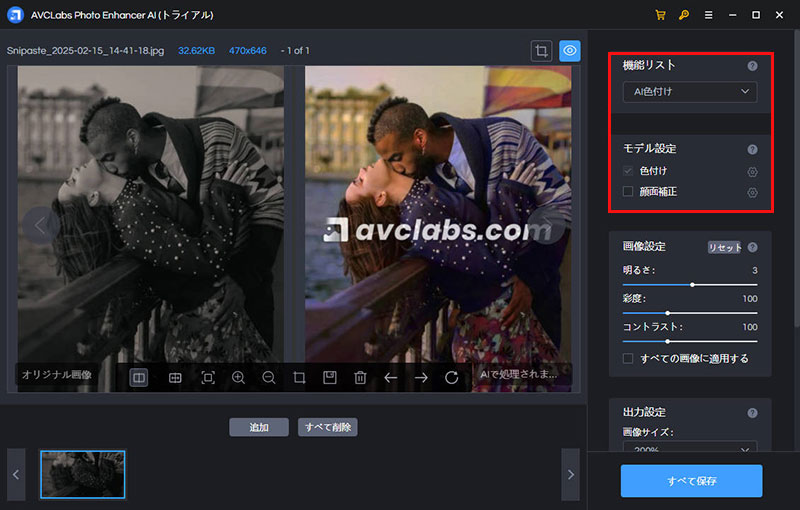Click the すべて保存 button

click(x=691, y=481)
